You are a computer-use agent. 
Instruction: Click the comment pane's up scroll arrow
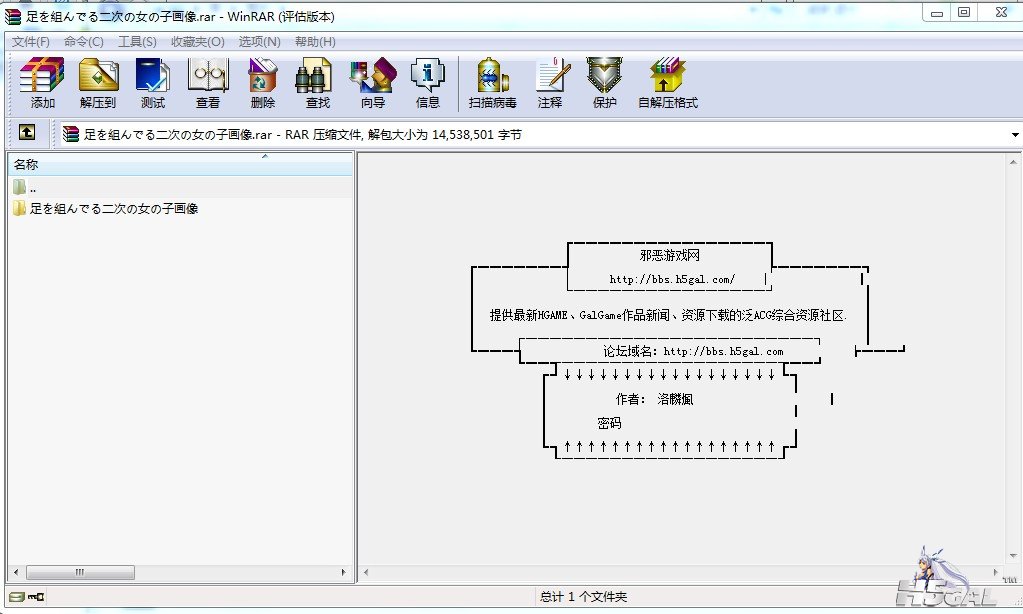(x=1013, y=162)
